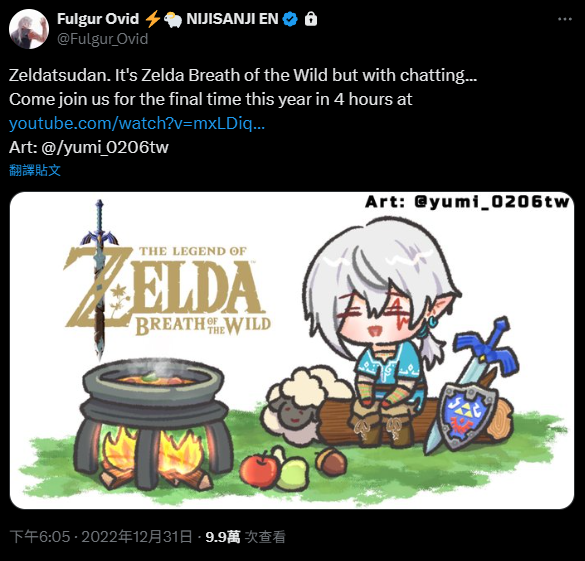Open the @Fulgur_Ovid handle

pyautogui.click(x=103, y=39)
